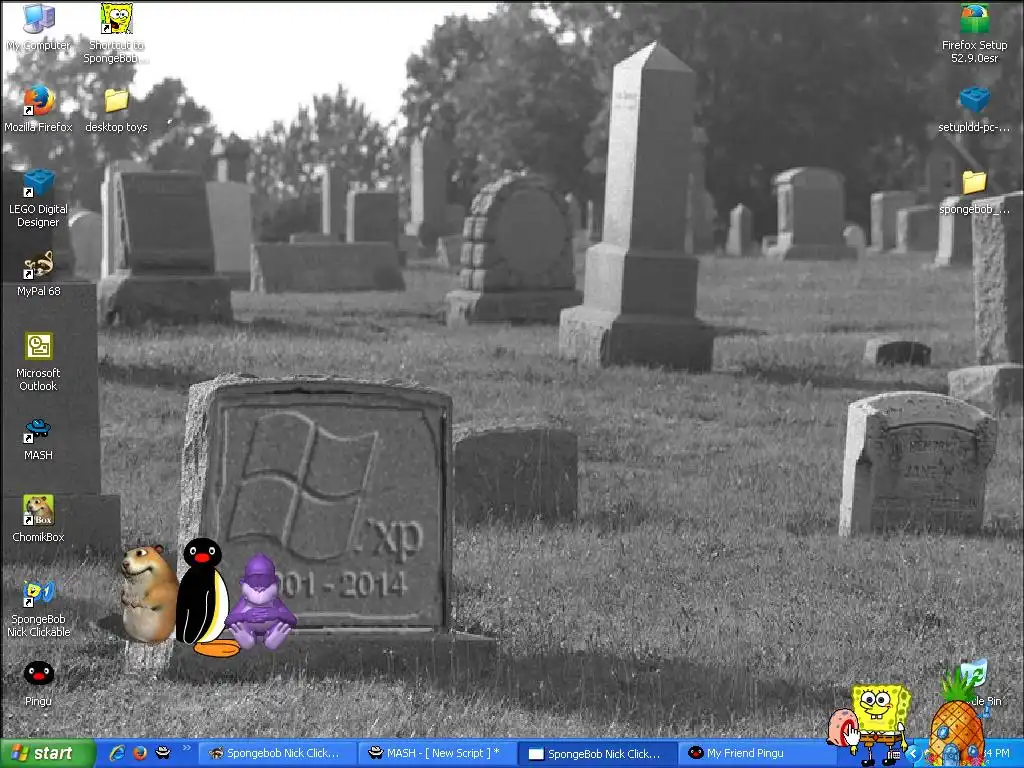
Task: Run the Firefox Setup 52.9.0esr installer
Action: coord(974,33)
